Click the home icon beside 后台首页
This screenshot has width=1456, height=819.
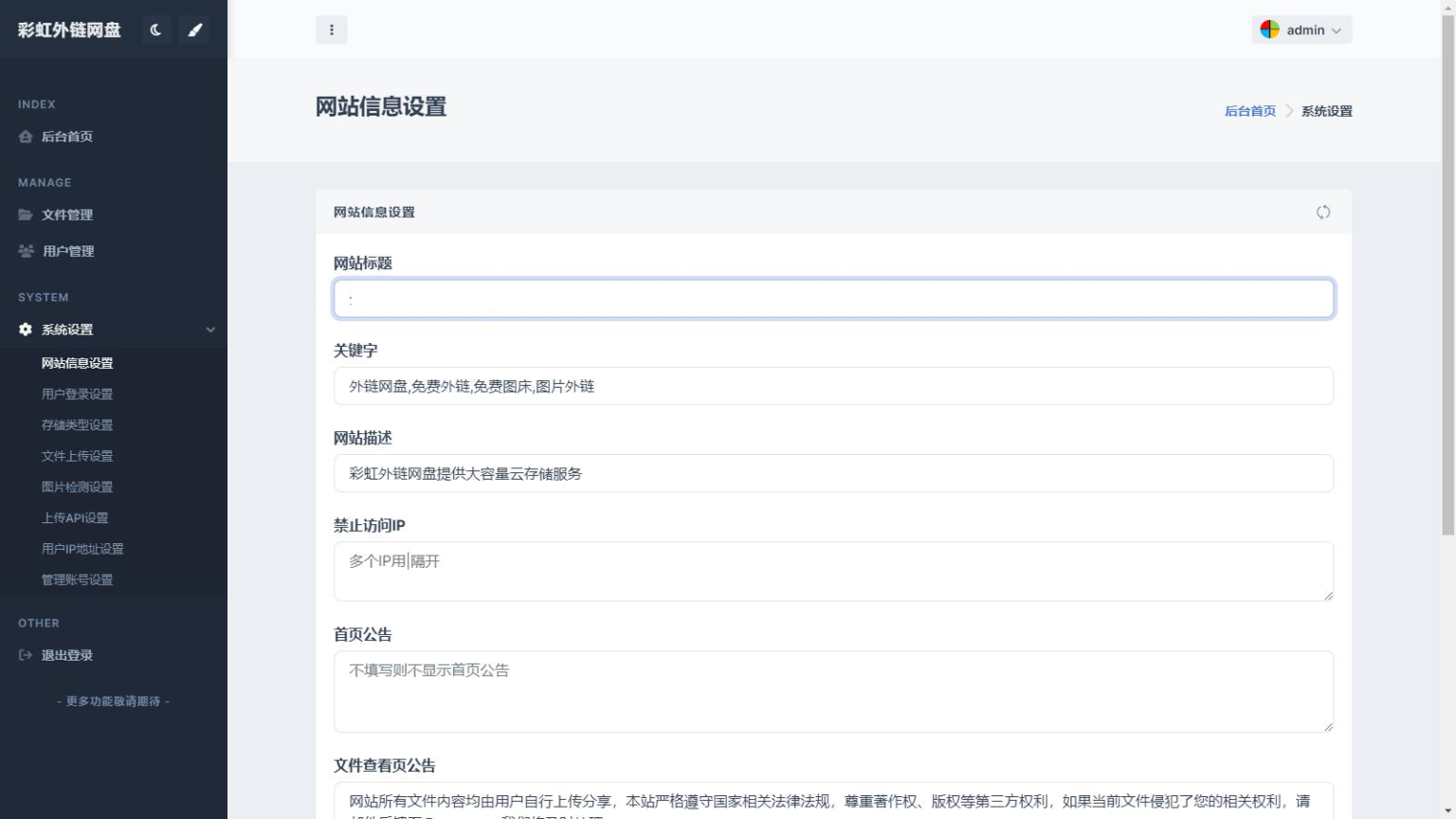[x=26, y=136]
